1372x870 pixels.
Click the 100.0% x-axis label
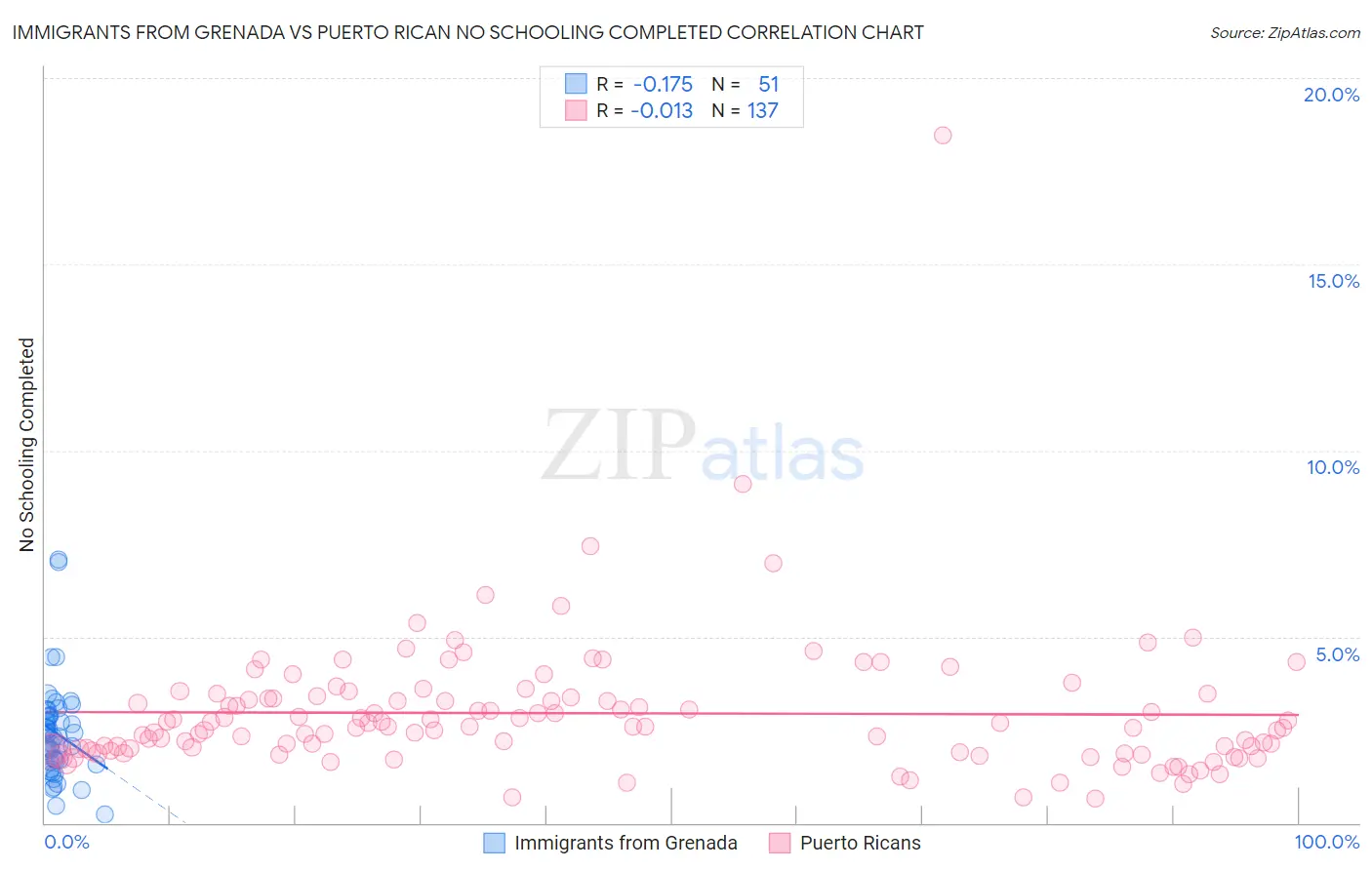pyautogui.click(x=1327, y=842)
